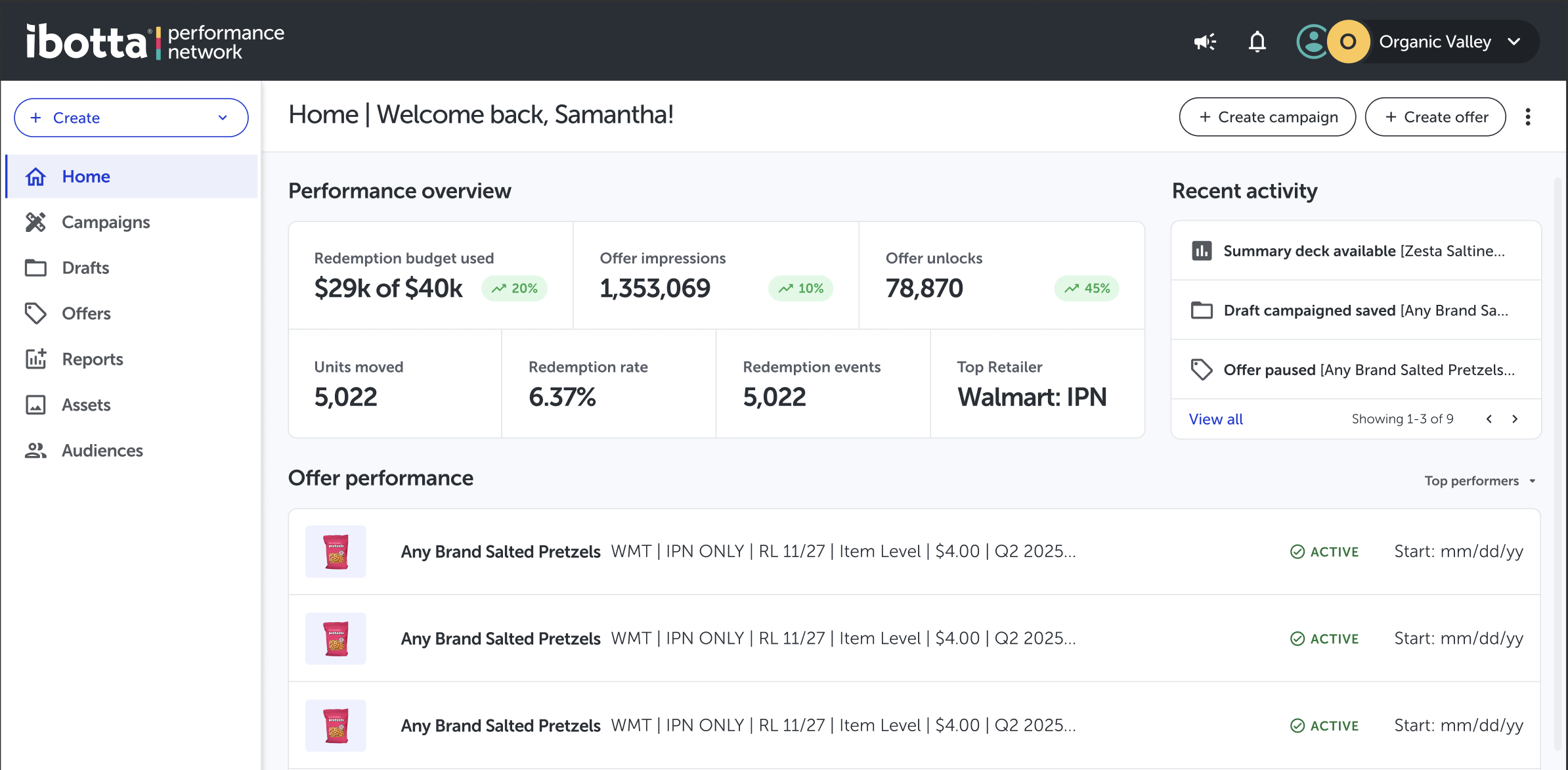Open the Organic Valley account dropdown
Screen dimensions: 1568x770
pos(1514,42)
